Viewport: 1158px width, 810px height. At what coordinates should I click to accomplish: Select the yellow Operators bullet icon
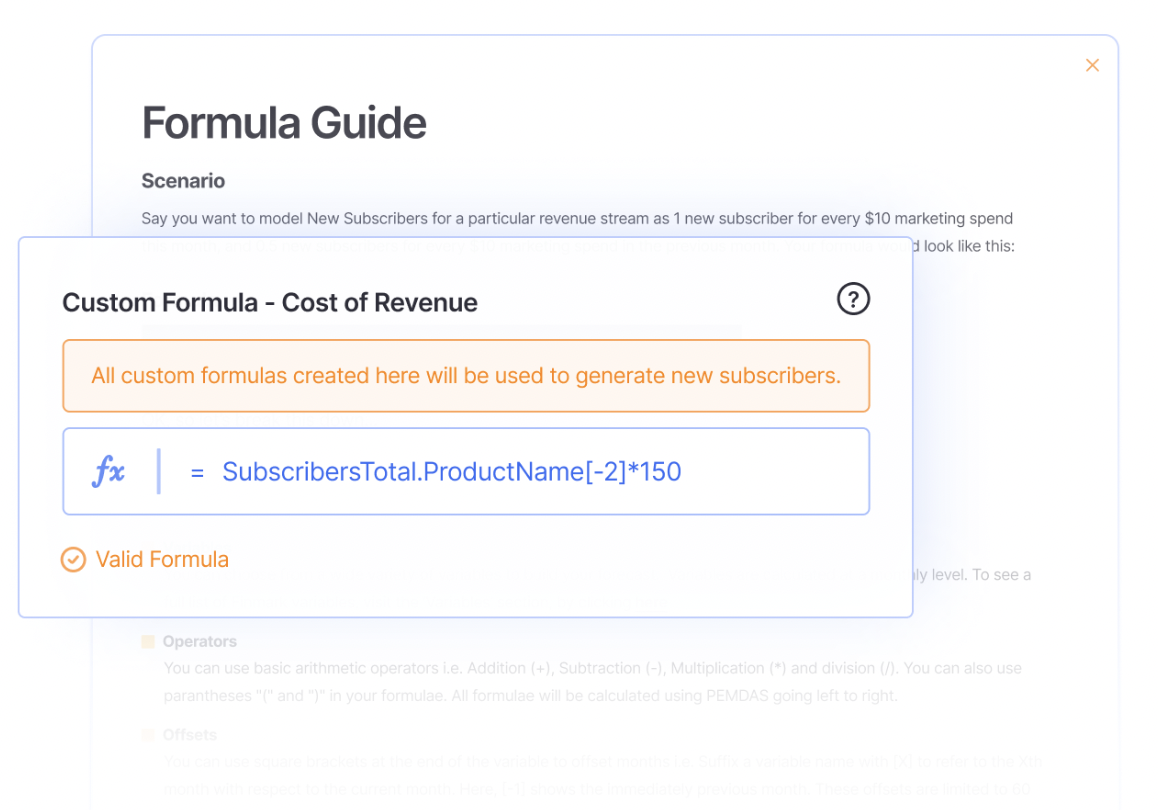[148, 642]
